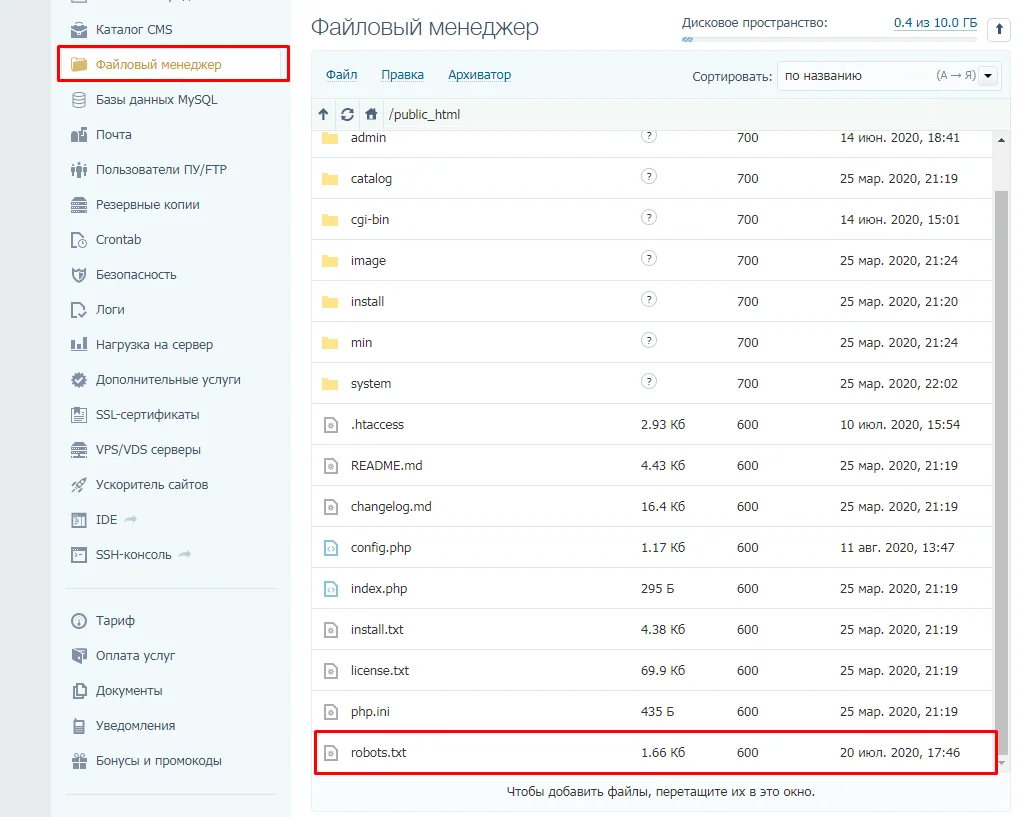Click the home folder icon

371,114
